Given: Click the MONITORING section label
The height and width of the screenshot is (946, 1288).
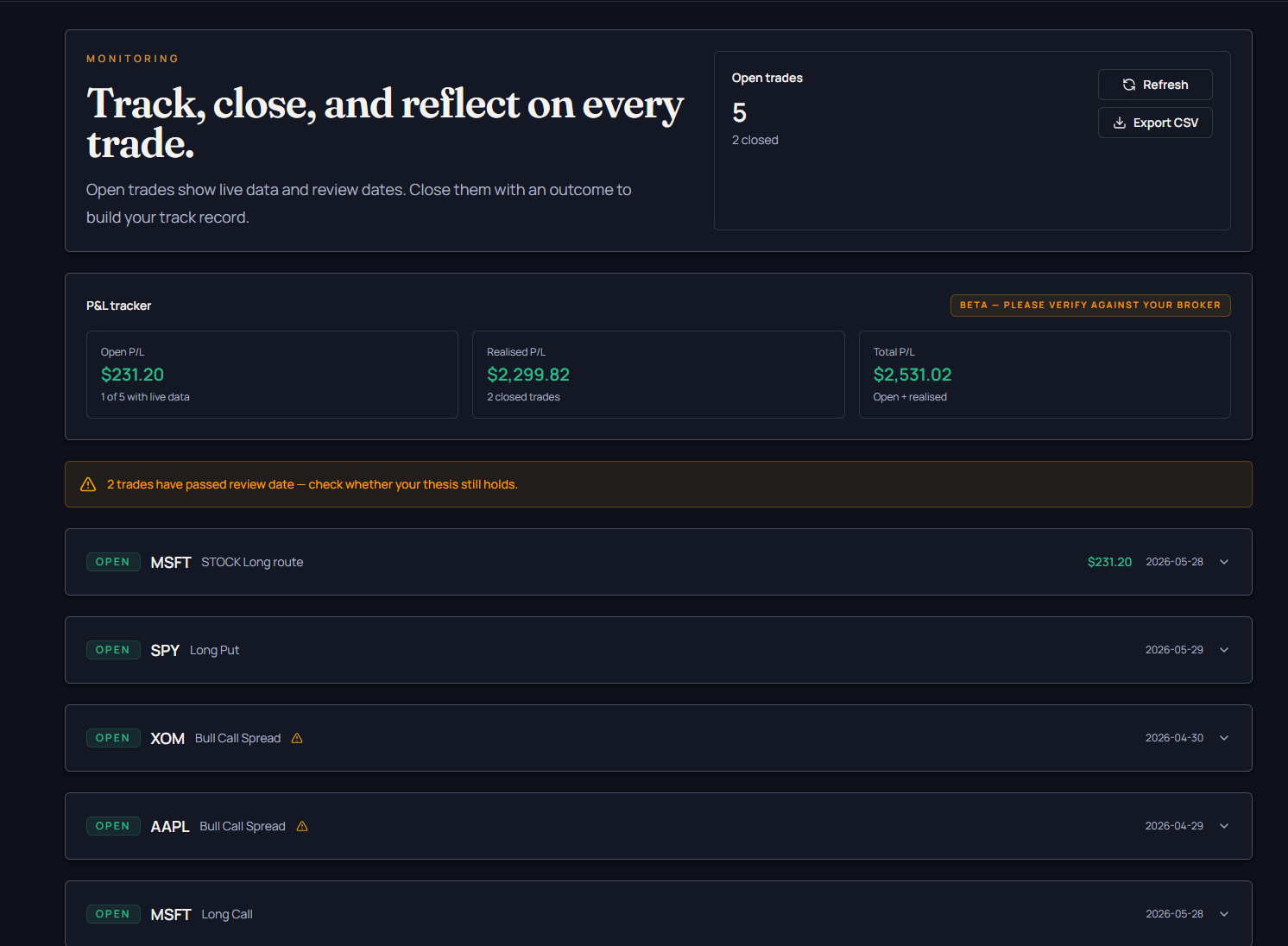Looking at the screenshot, I should pyautogui.click(x=133, y=59).
